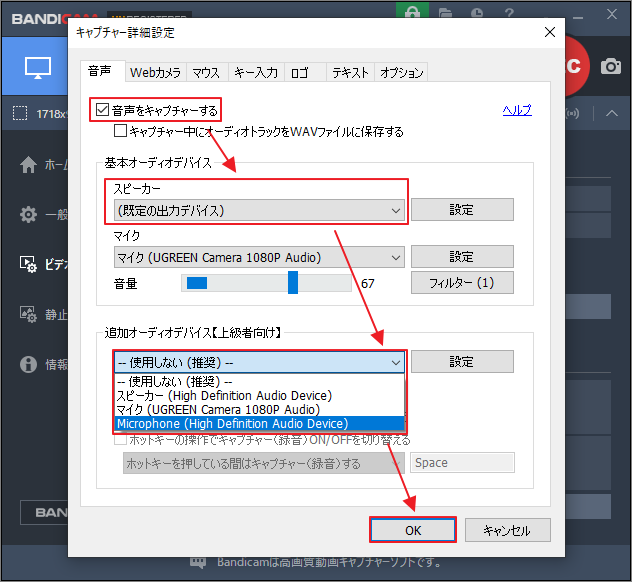This screenshot has height=582, width=632.
Task: Close the capture settings dialog
Action: tap(550, 32)
